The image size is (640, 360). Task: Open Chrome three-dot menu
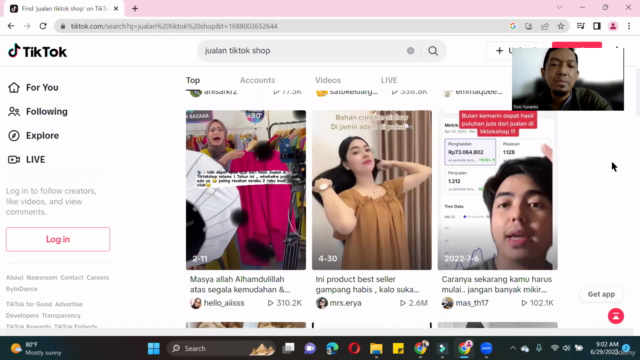pos(629,26)
